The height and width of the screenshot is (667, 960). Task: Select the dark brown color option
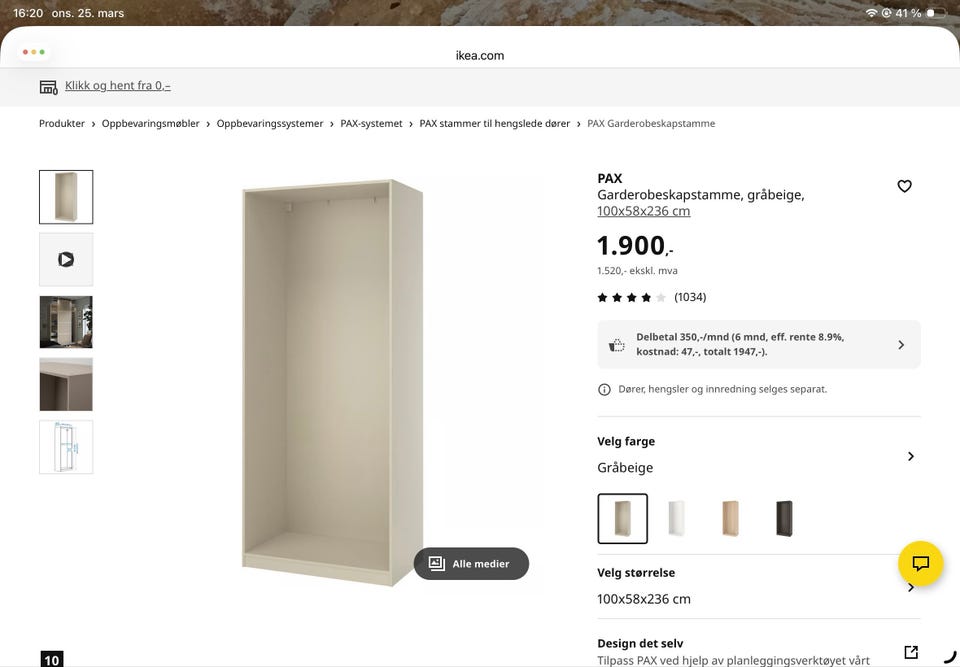(784, 518)
